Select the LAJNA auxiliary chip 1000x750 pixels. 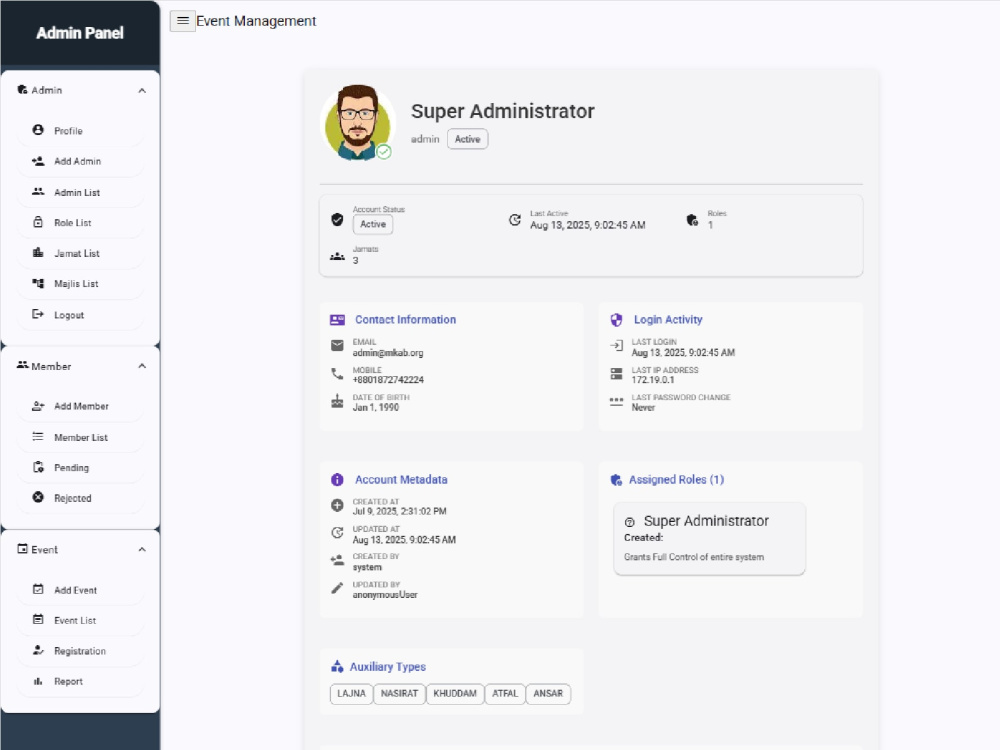(351, 694)
